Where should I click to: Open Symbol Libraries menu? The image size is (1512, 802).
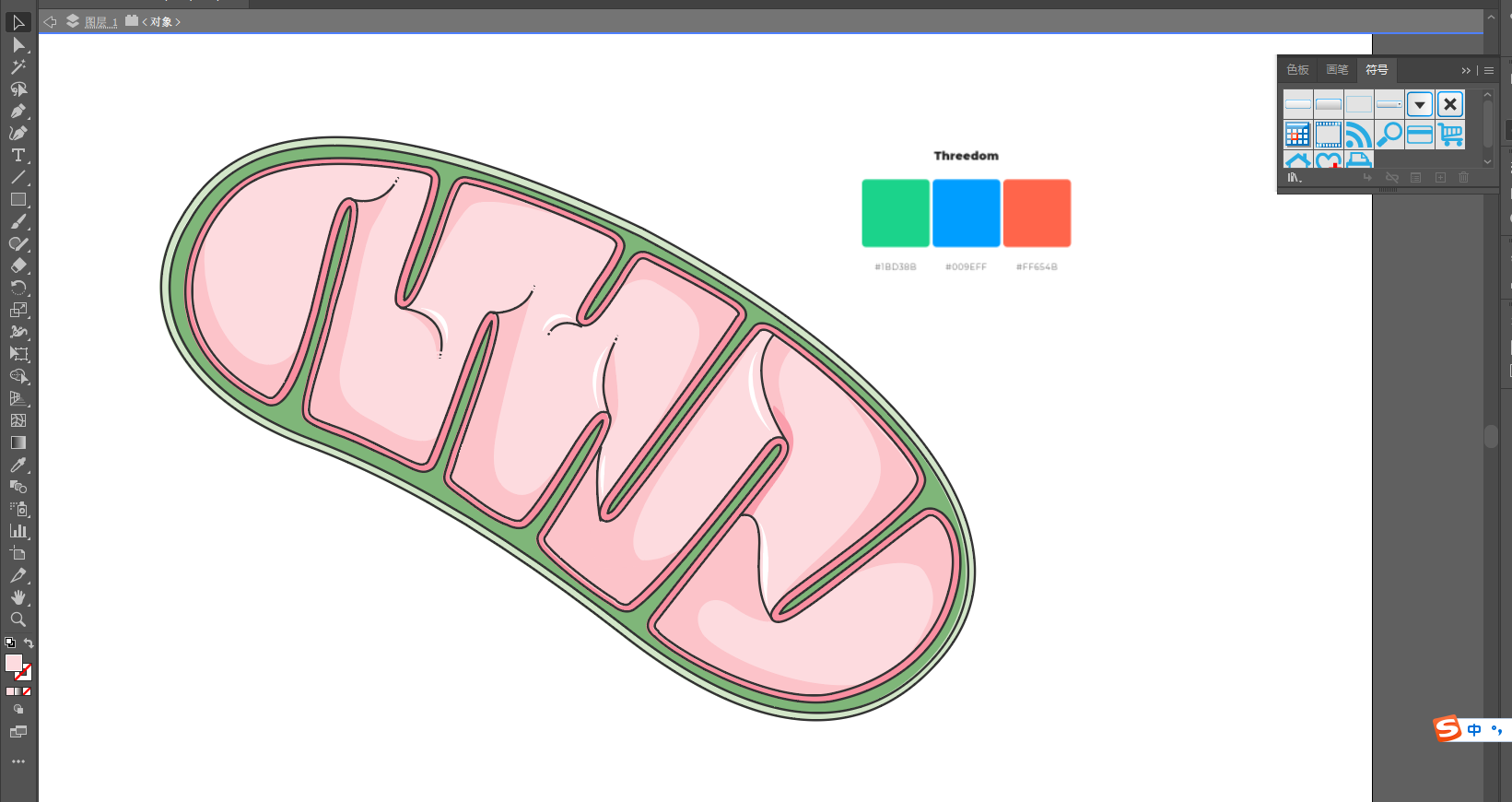click(1295, 177)
